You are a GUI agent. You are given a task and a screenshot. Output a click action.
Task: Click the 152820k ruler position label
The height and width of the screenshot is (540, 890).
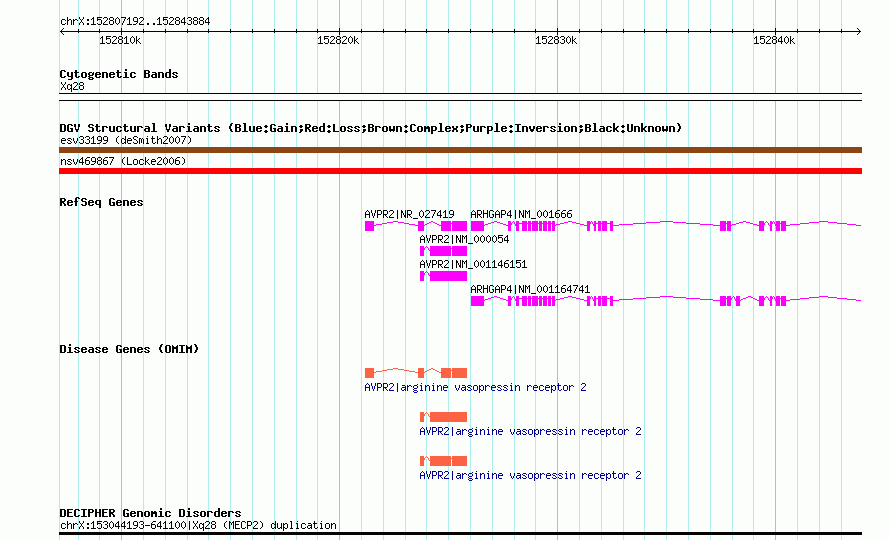pos(338,40)
